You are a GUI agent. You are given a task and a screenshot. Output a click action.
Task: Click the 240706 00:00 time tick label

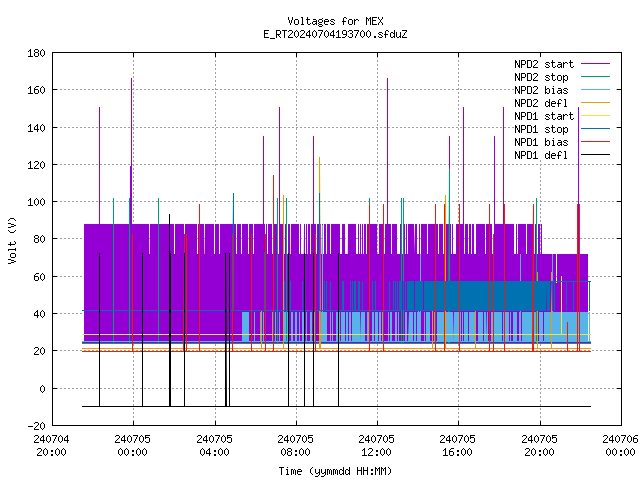tap(620, 446)
